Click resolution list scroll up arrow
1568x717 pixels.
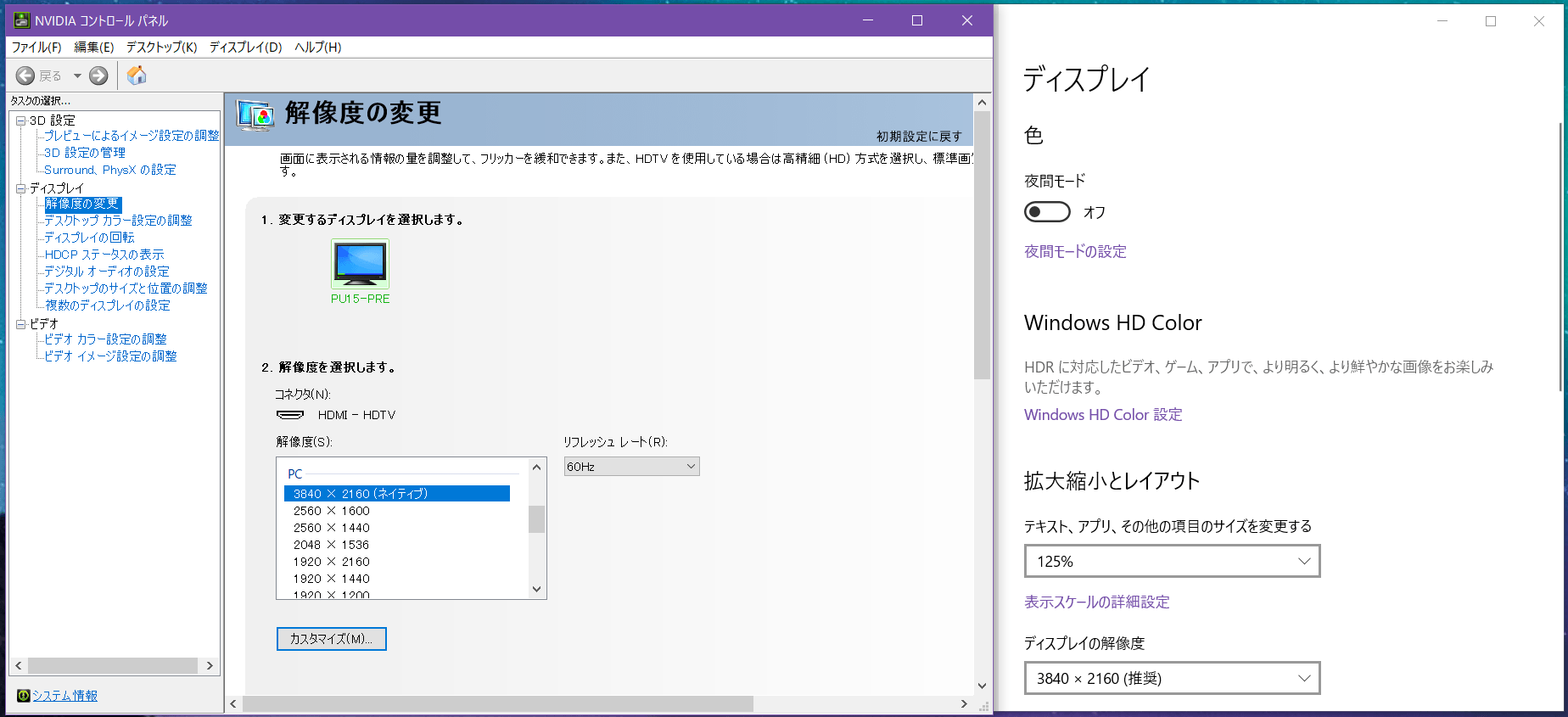pyautogui.click(x=536, y=468)
